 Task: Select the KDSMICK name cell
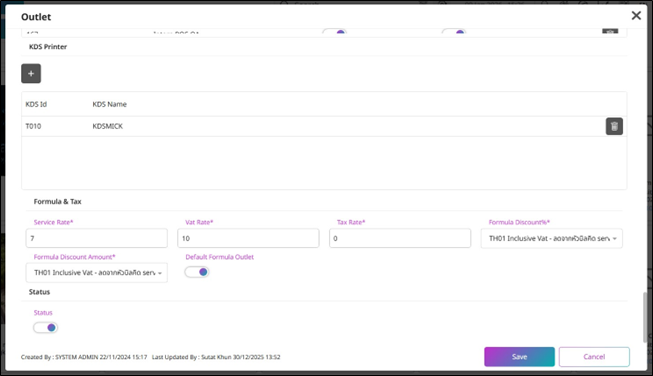(107, 126)
